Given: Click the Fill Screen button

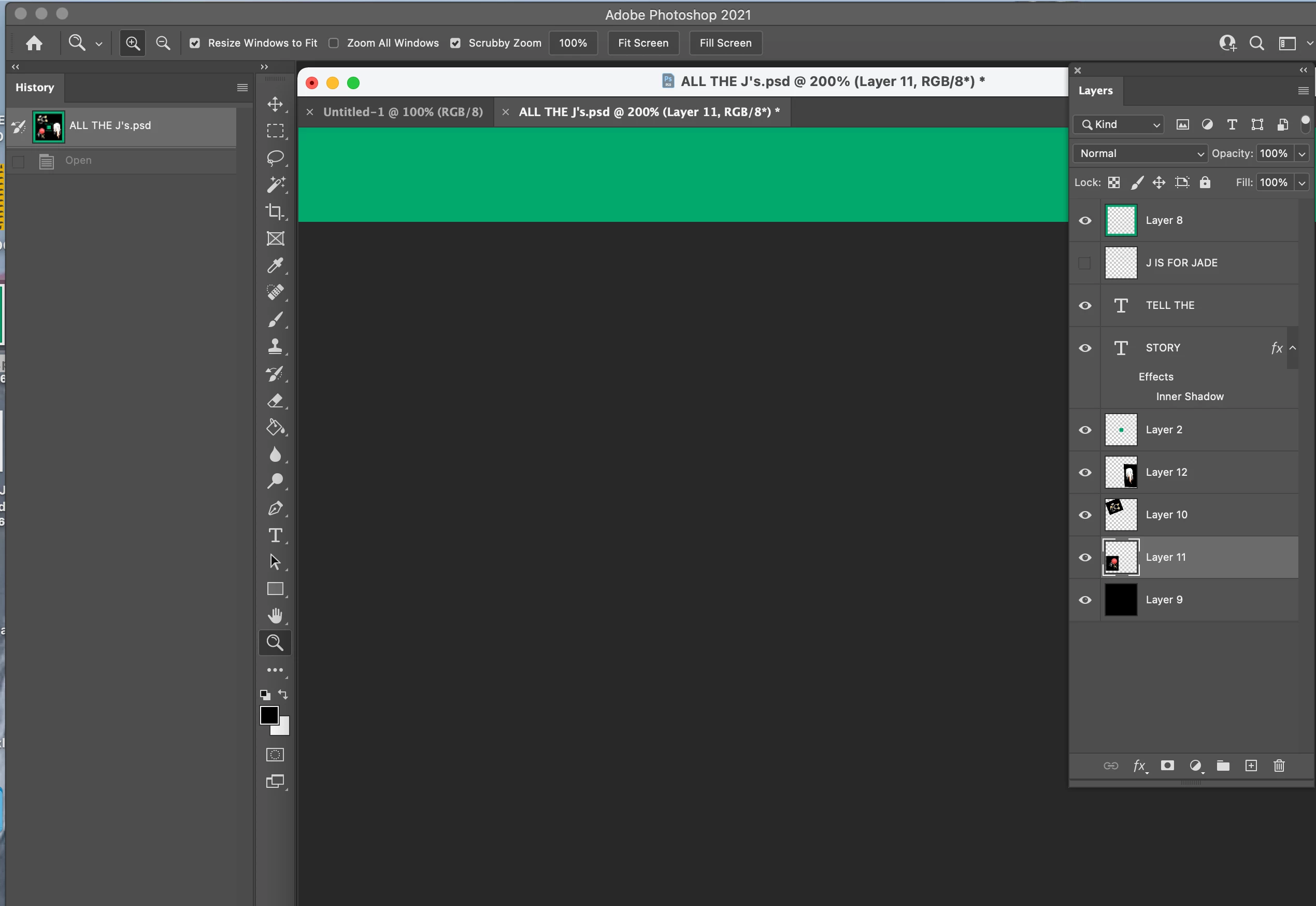Looking at the screenshot, I should tap(725, 43).
